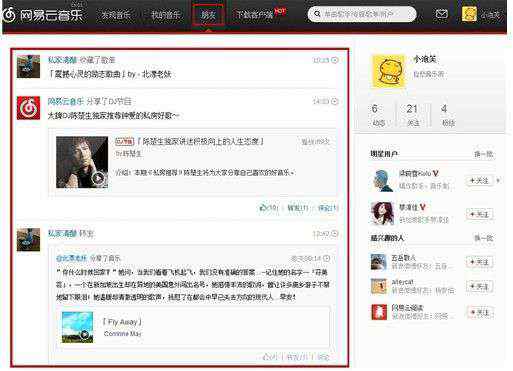
Task: Open the profile link under 小池芙 name
Action: (429, 74)
